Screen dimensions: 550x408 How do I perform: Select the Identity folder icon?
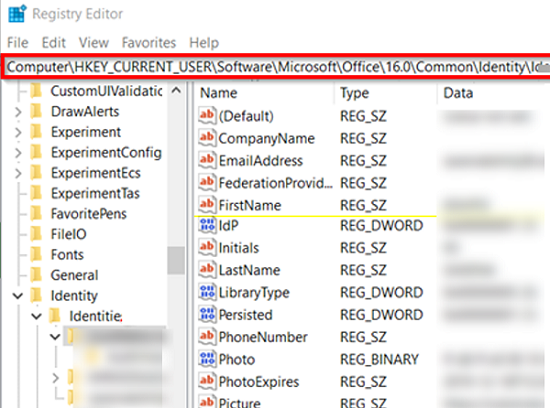(36, 295)
